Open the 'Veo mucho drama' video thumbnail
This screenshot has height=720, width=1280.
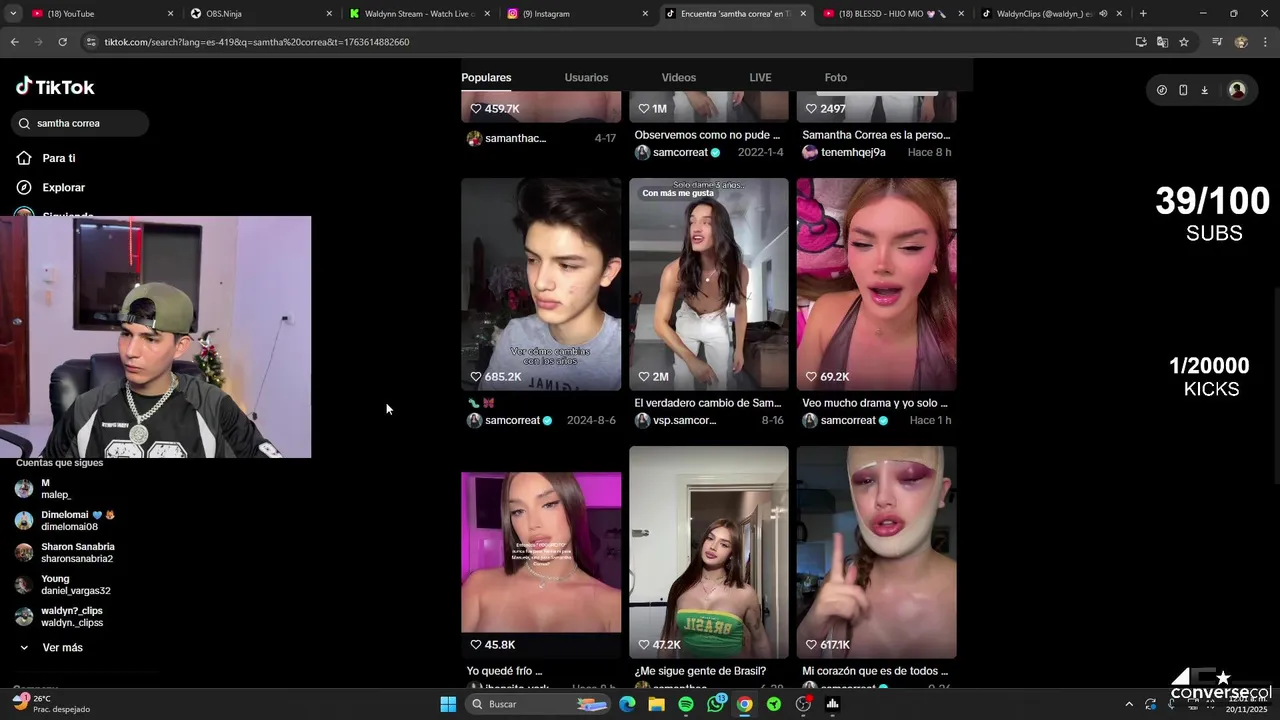point(877,284)
